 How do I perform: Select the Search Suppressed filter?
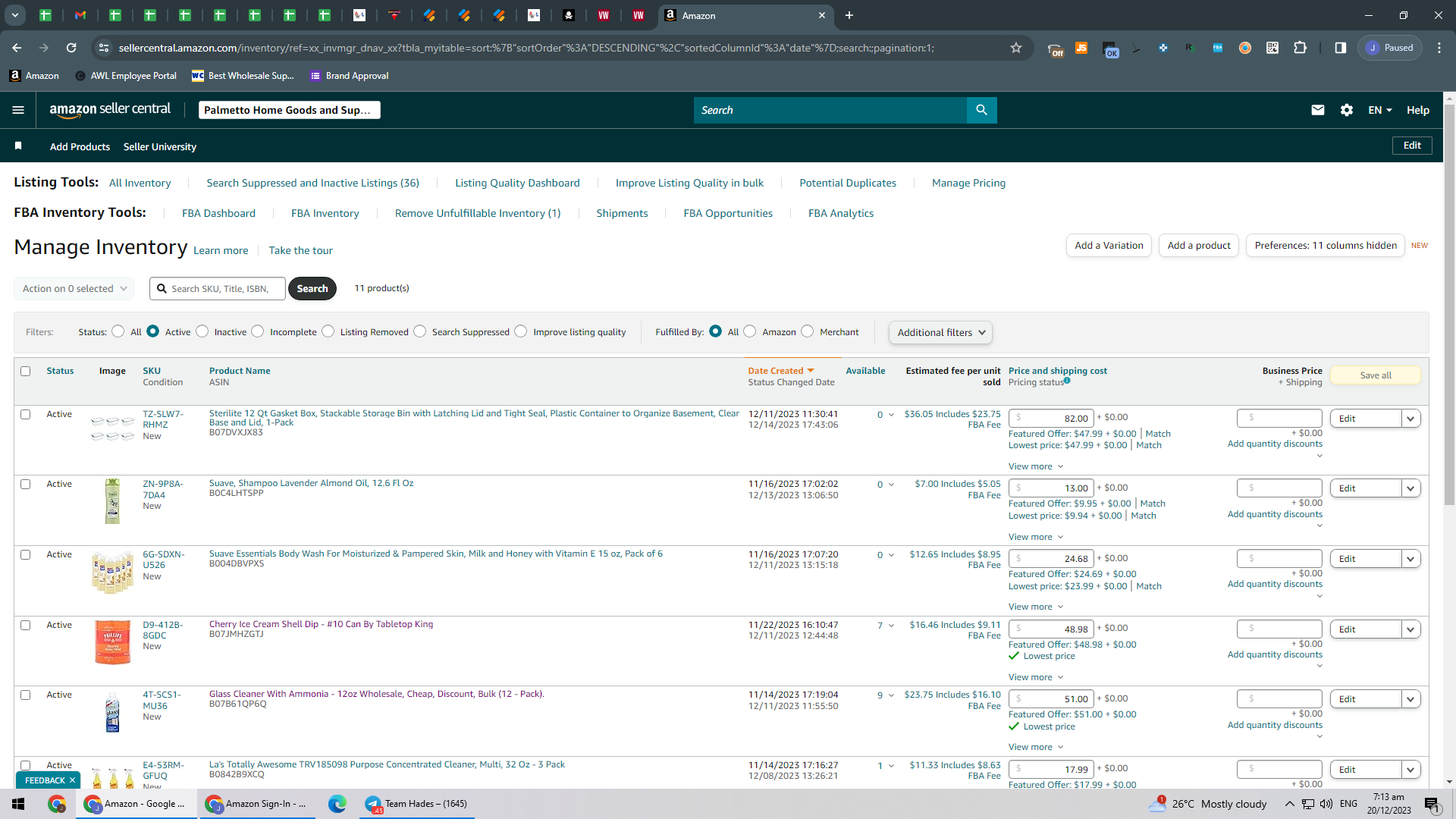[x=420, y=331]
